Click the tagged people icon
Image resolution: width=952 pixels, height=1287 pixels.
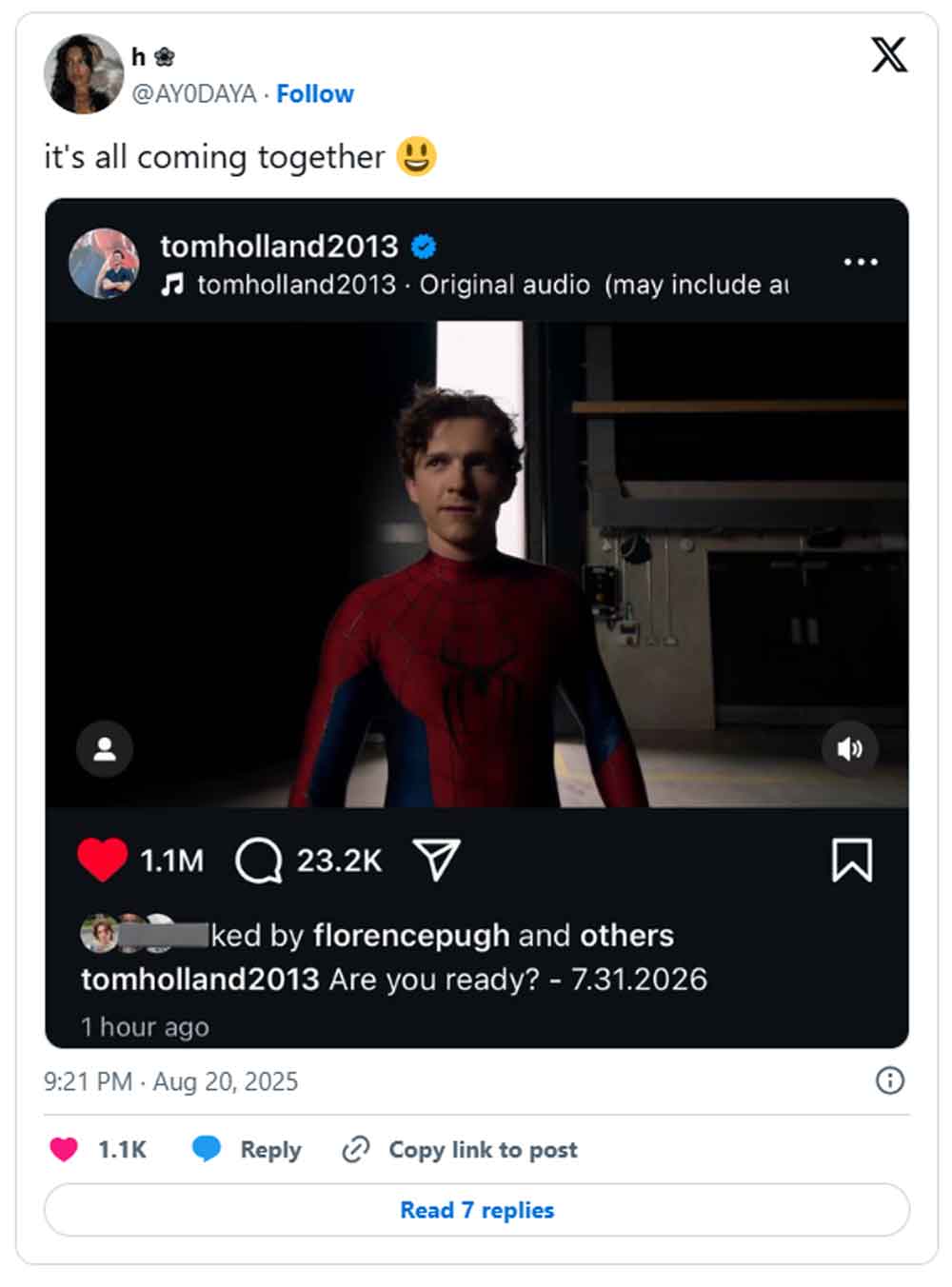pos(105,749)
